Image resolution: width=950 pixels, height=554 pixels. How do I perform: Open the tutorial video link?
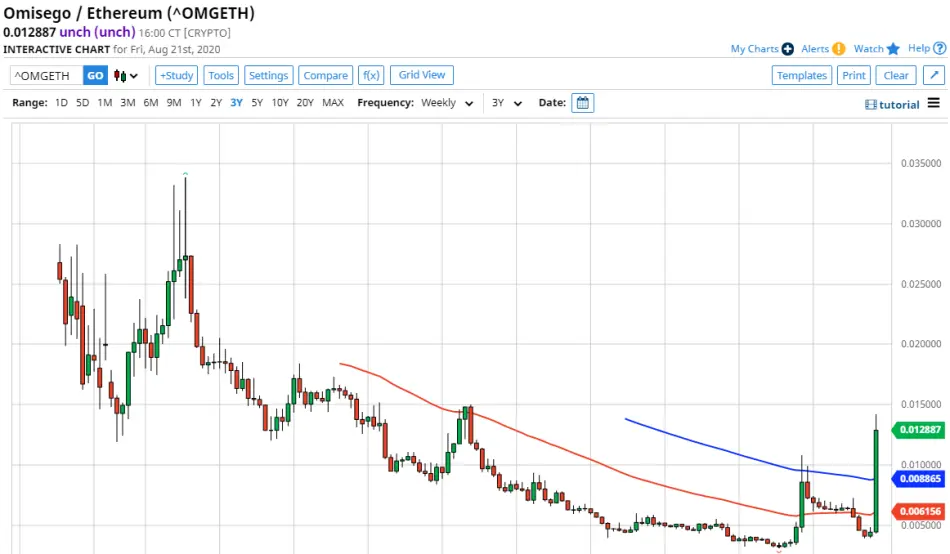point(892,104)
